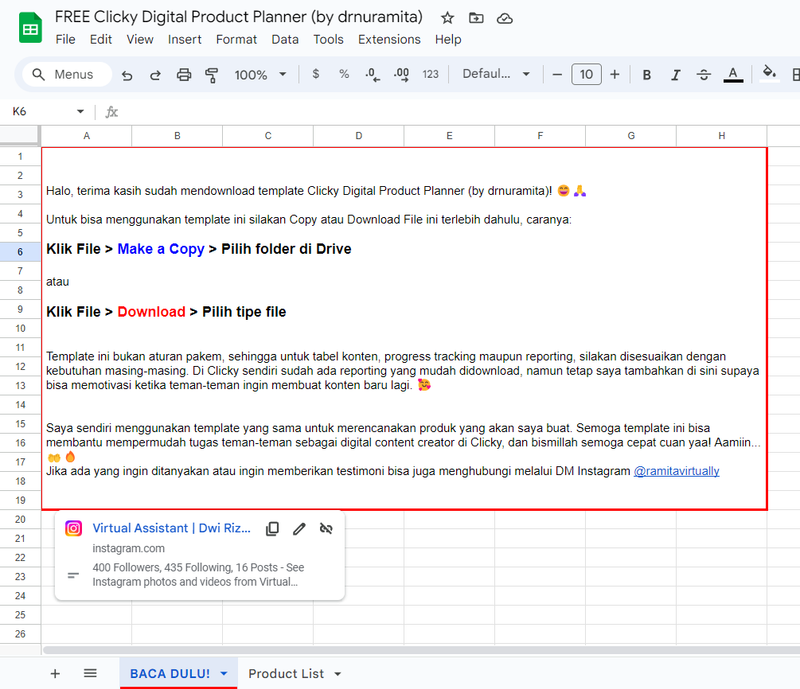
Task: Click the document title text
Action: (239, 17)
